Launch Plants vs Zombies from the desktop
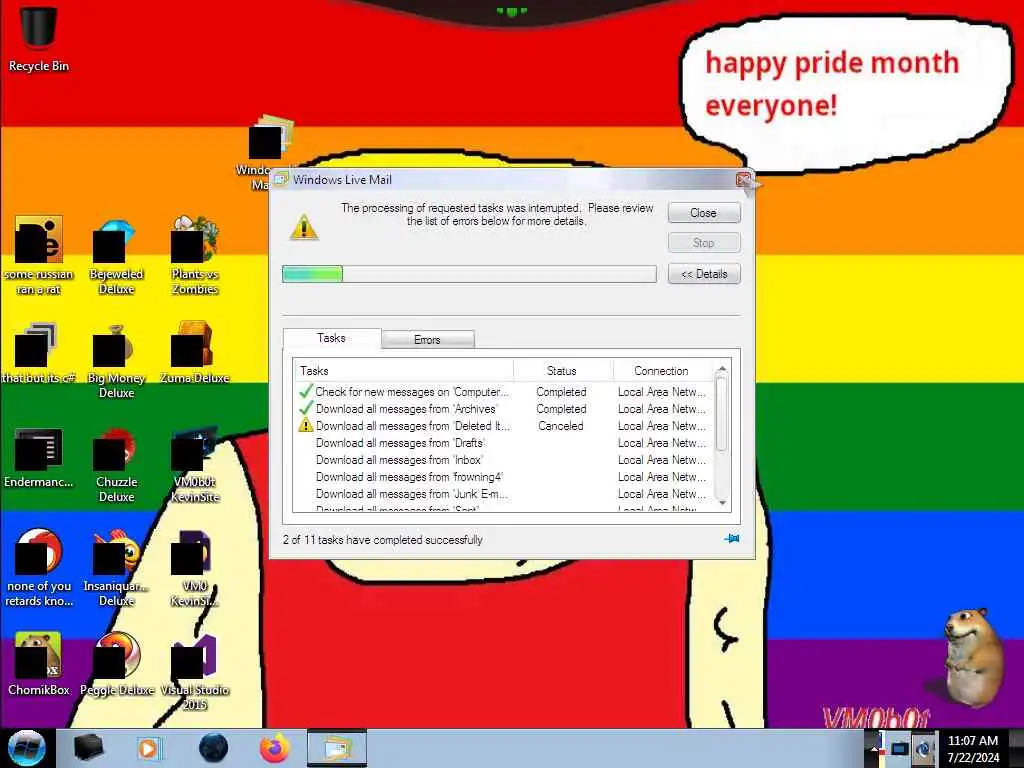The width and height of the screenshot is (1024, 768). [x=195, y=257]
